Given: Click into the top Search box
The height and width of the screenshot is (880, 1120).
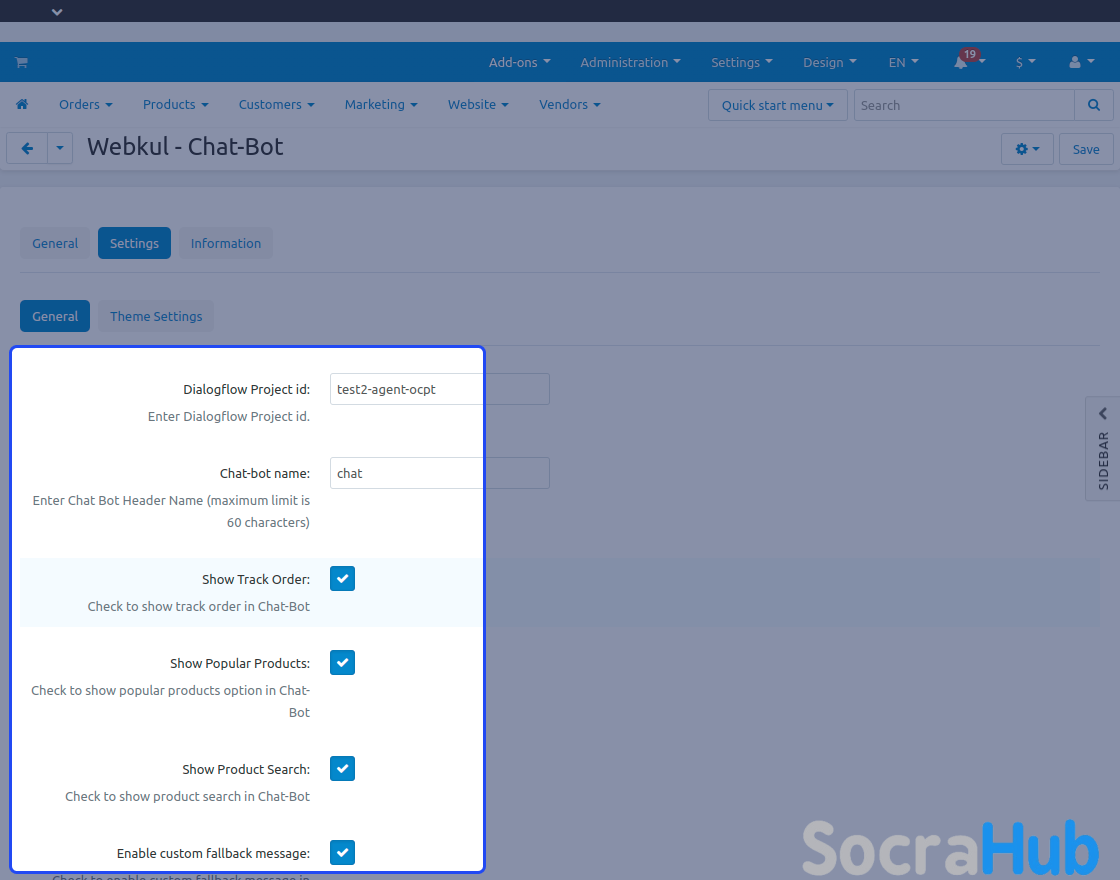Looking at the screenshot, I should (x=964, y=105).
